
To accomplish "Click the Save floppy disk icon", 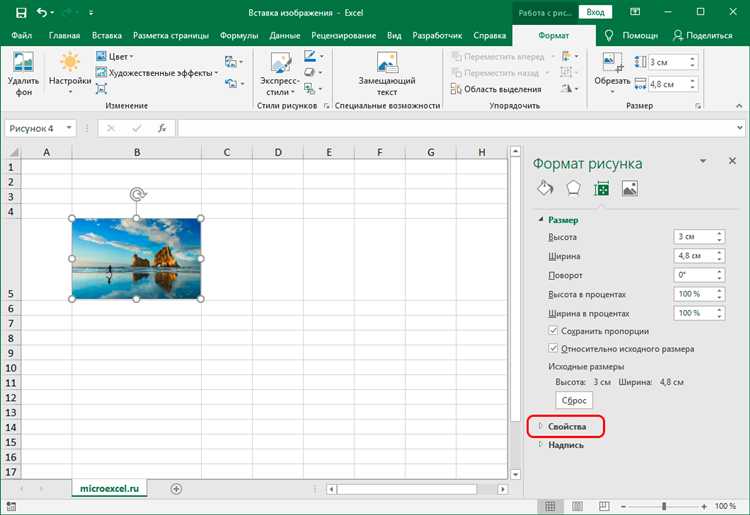I will point(21,13).
